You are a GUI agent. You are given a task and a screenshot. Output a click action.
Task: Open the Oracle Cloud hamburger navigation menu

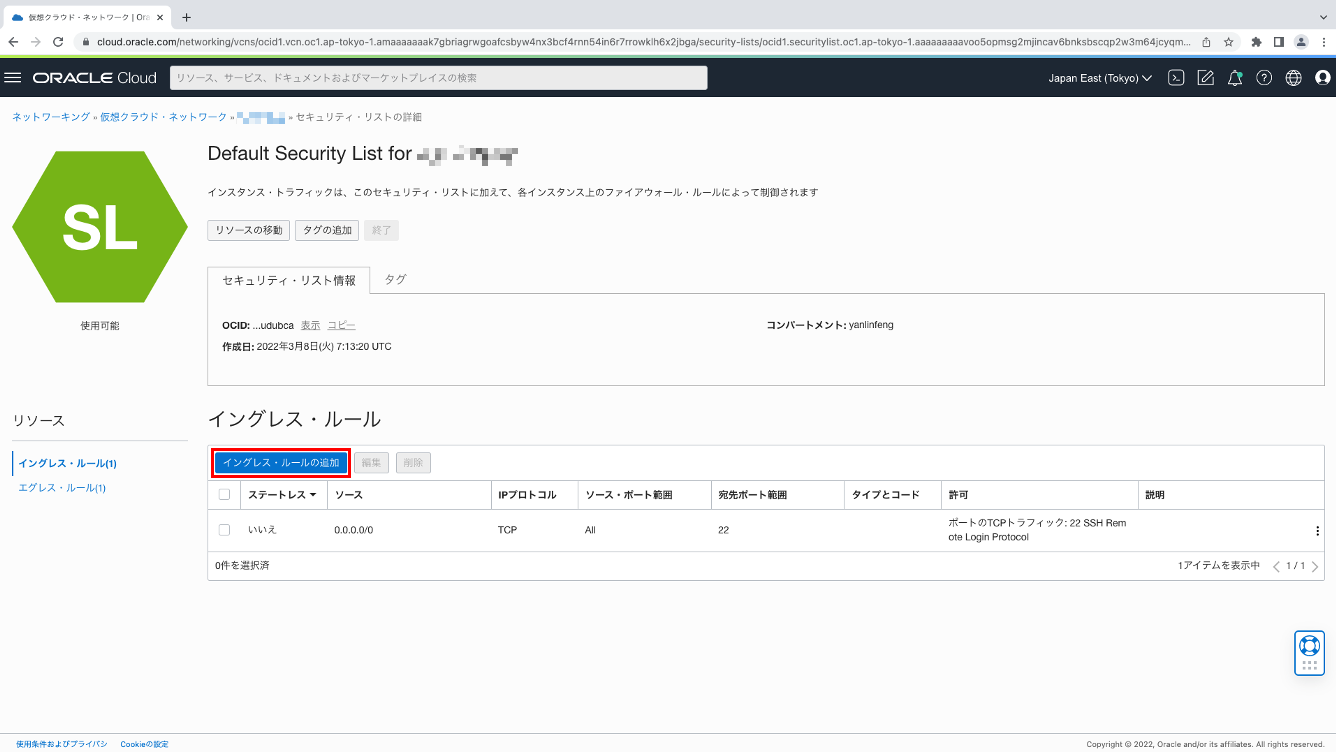[x=13, y=78]
